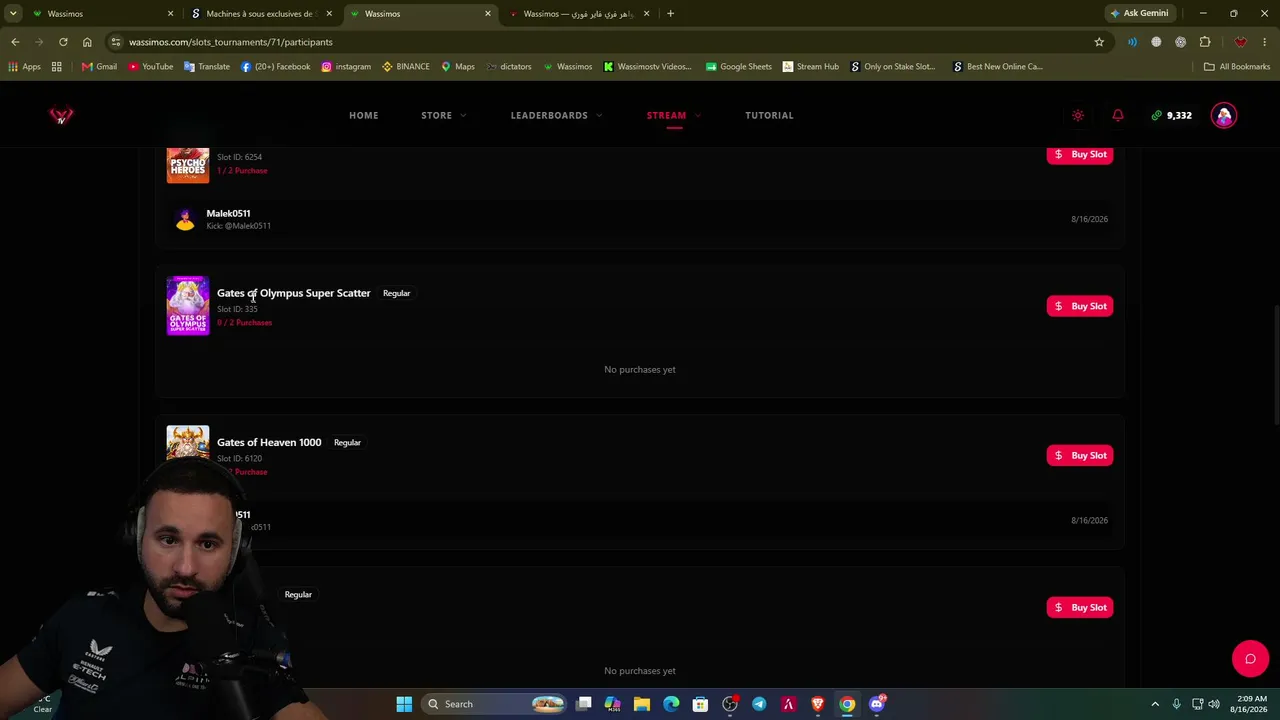
Task: Open Discord from the taskbar
Action: [877, 704]
